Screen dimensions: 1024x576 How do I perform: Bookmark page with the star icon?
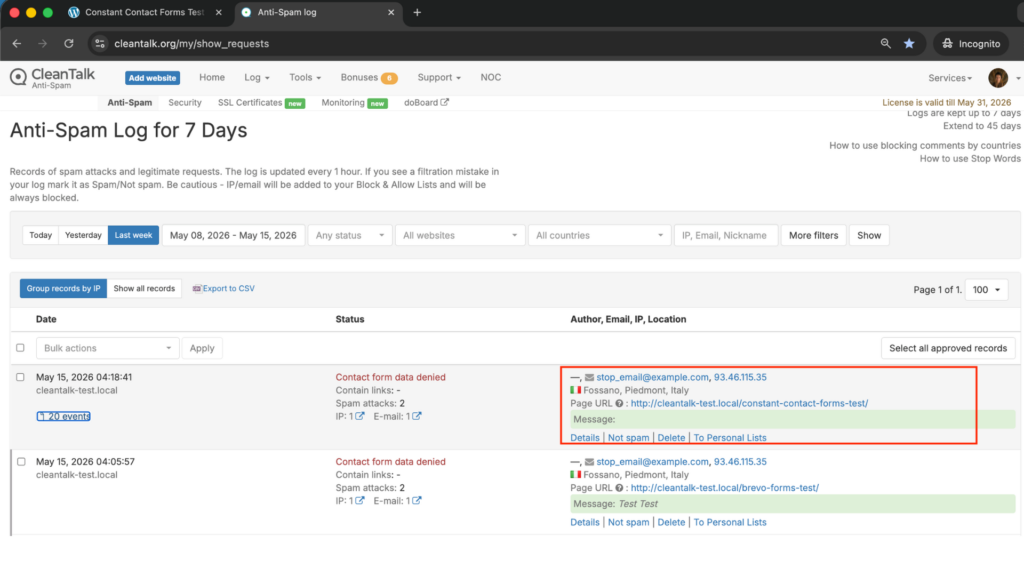[909, 44]
